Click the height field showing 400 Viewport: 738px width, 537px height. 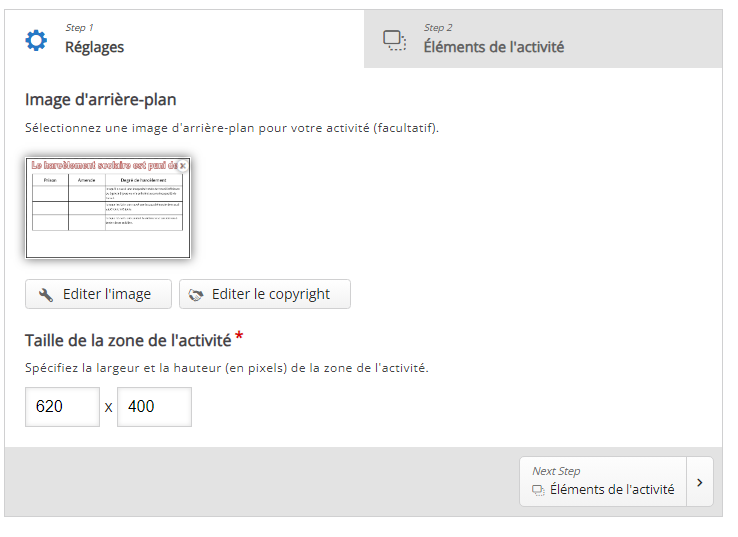[154, 407]
